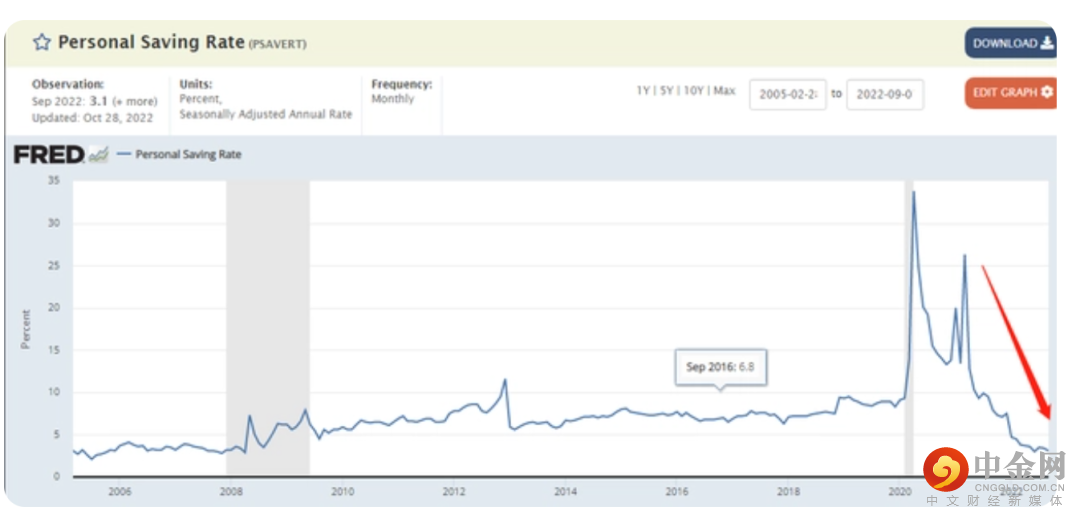The height and width of the screenshot is (519, 1080).
Task: Click the Personal Saving Rate legend label
Action: pyautogui.click(x=188, y=155)
